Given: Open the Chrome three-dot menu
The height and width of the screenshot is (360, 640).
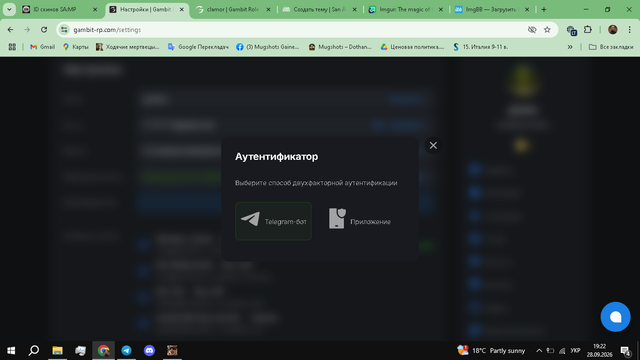Looking at the screenshot, I should click(x=629, y=30).
